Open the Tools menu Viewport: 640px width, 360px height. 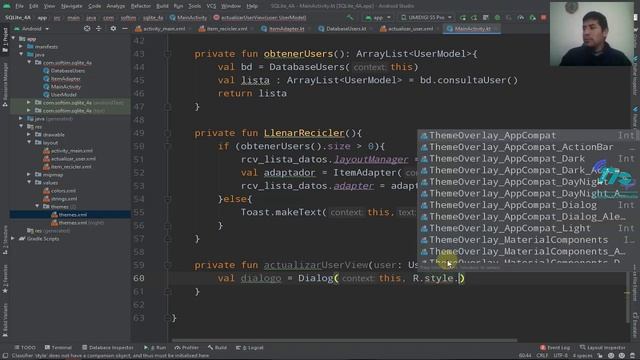194,6
